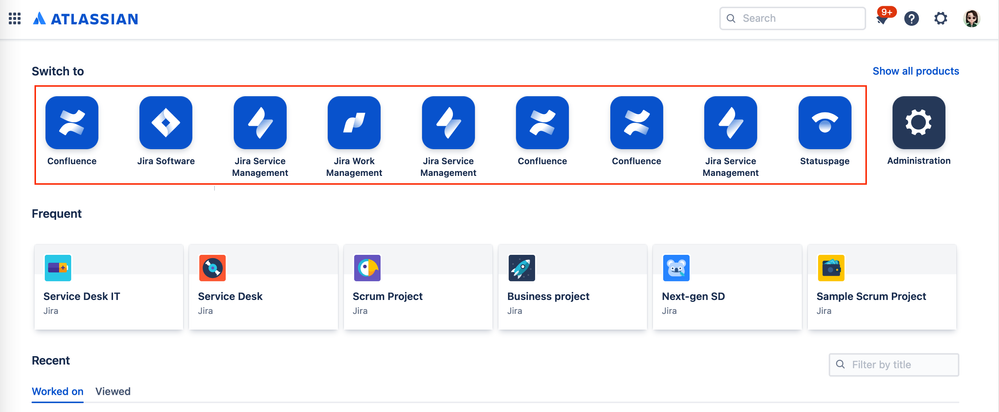Switch to Jira Work Management
The width and height of the screenshot is (999, 412).
(354, 137)
